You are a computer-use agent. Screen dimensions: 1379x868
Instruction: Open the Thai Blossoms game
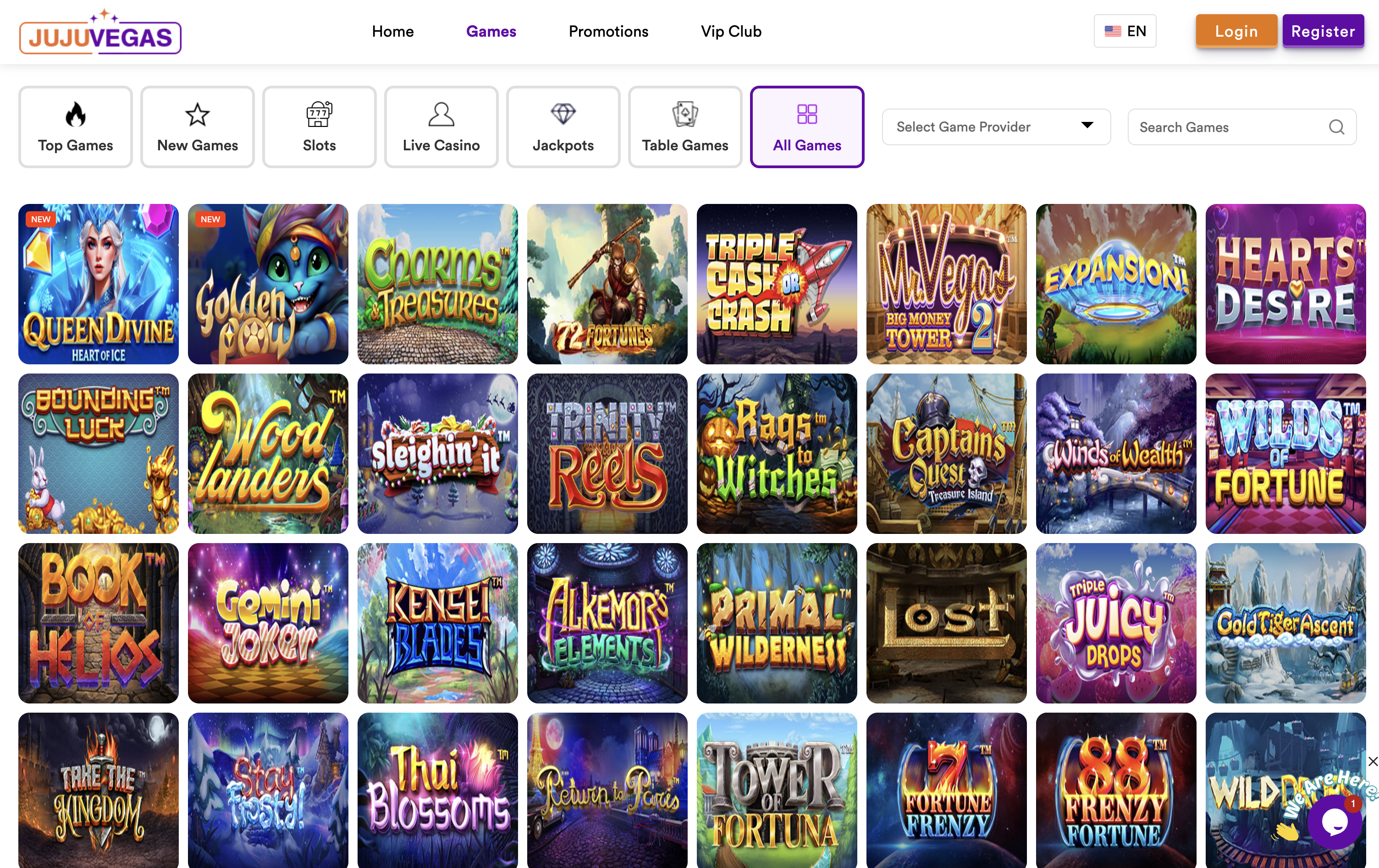pyautogui.click(x=437, y=790)
